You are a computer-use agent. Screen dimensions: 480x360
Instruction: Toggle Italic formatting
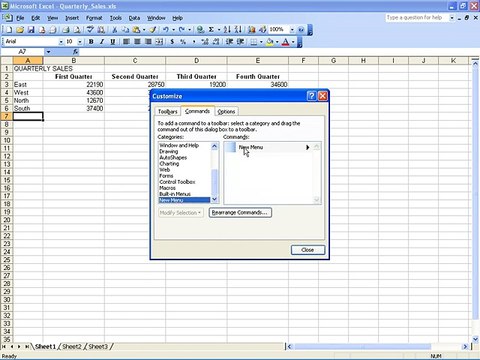pos(102,42)
